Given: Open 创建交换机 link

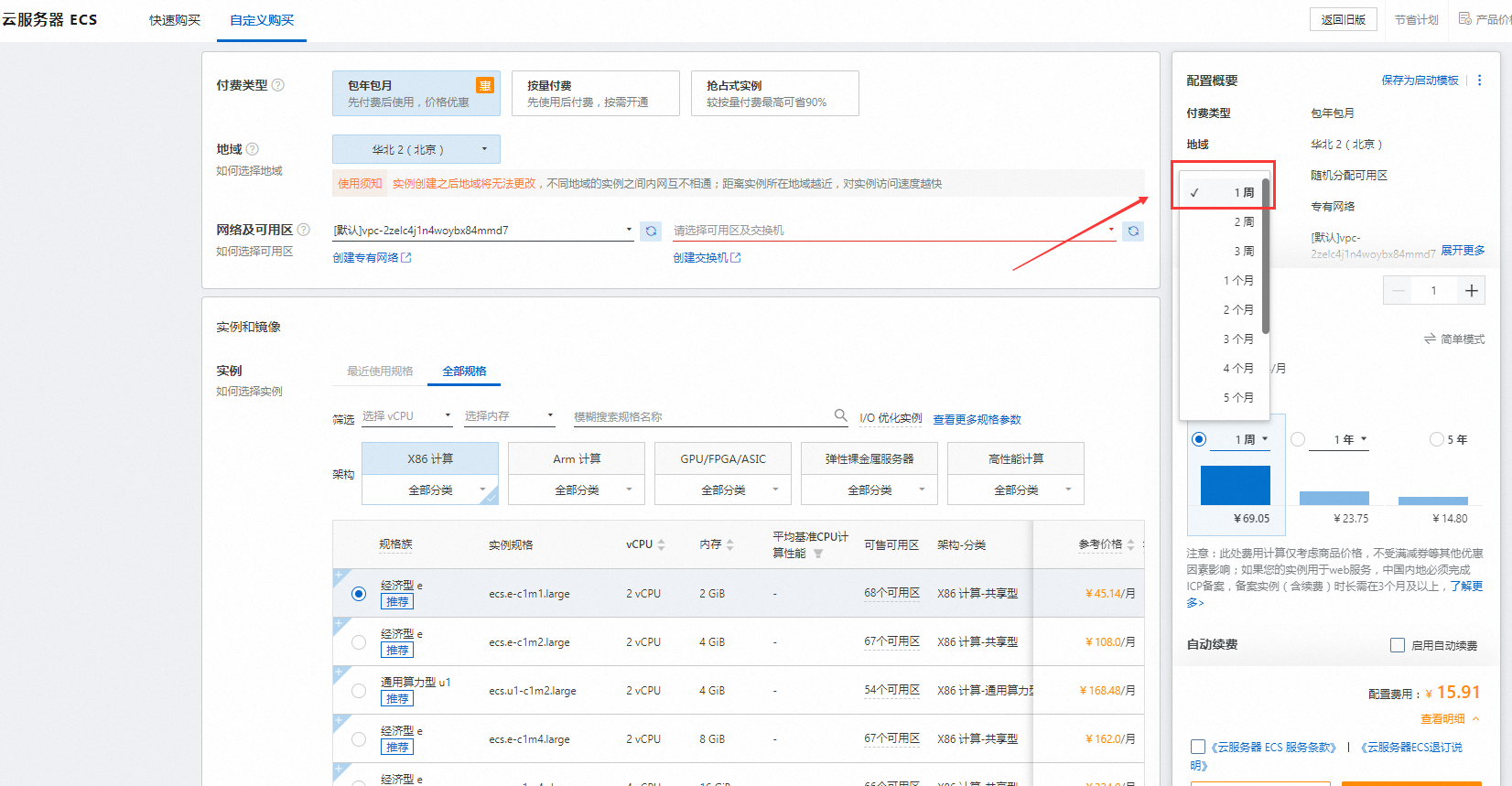Looking at the screenshot, I should coord(707,258).
